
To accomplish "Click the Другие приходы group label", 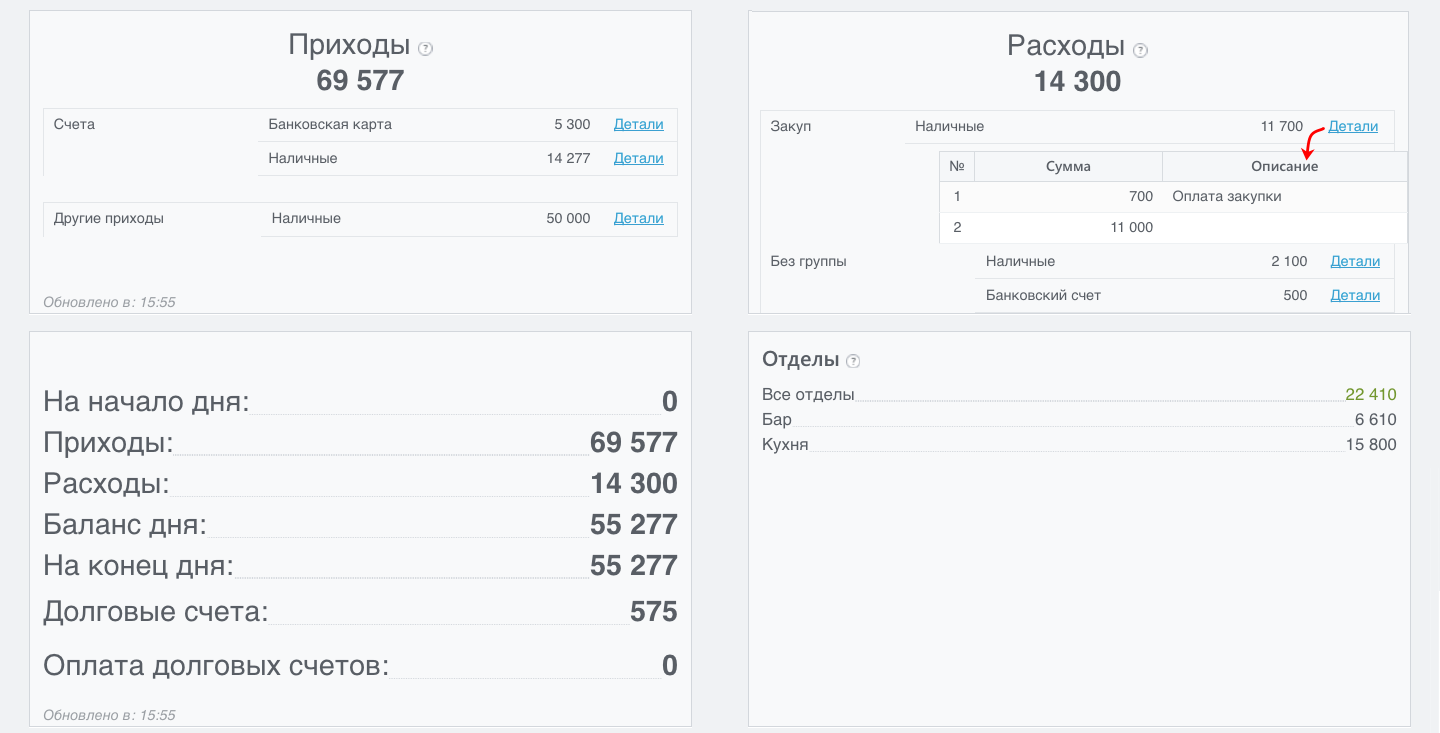I will pos(109,218).
